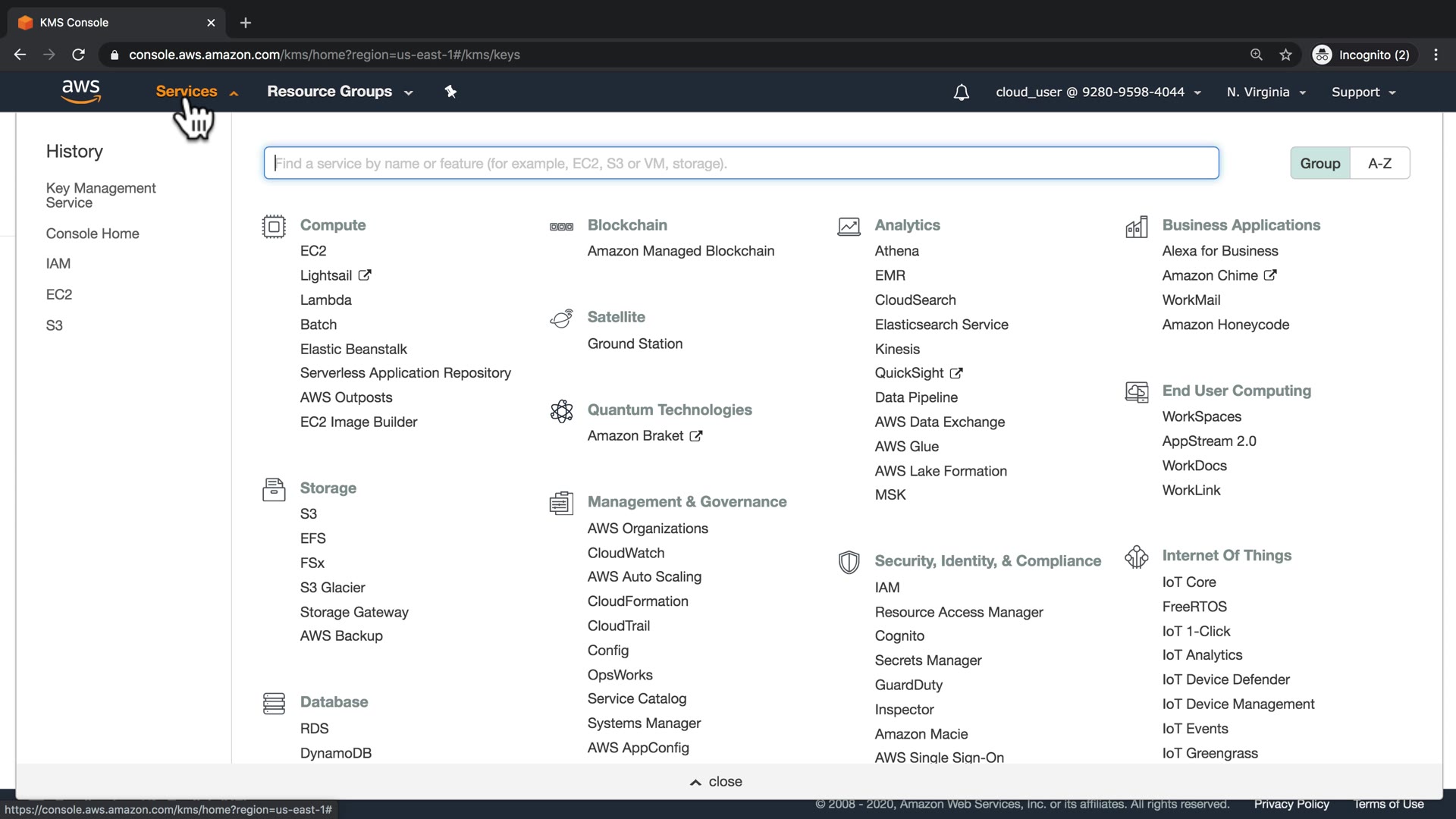Image resolution: width=1456 pixels, height=819 pixels.
Task: Open Lambda from the Compute list
Action: pyautogui.click(x=325, y=300)
